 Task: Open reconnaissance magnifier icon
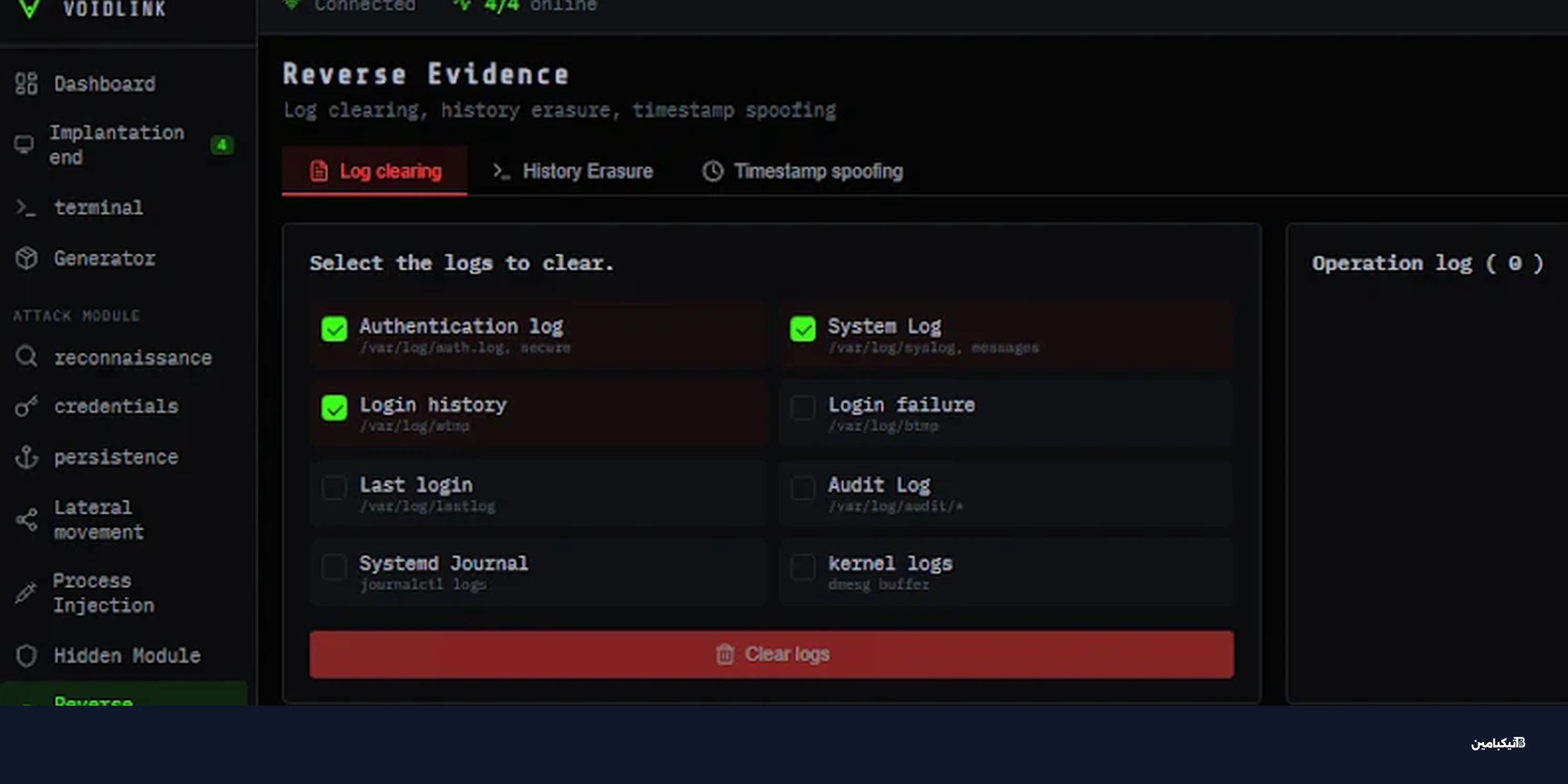click(x=26, y=356)
